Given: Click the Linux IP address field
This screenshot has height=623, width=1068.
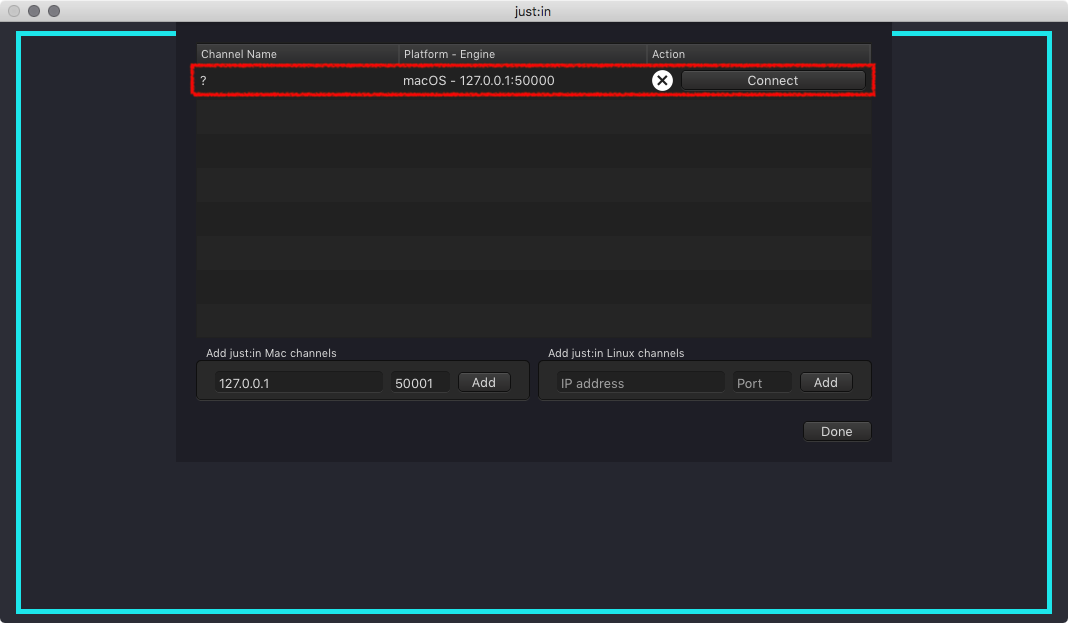Looking at the screenshot, I should 640,383.
